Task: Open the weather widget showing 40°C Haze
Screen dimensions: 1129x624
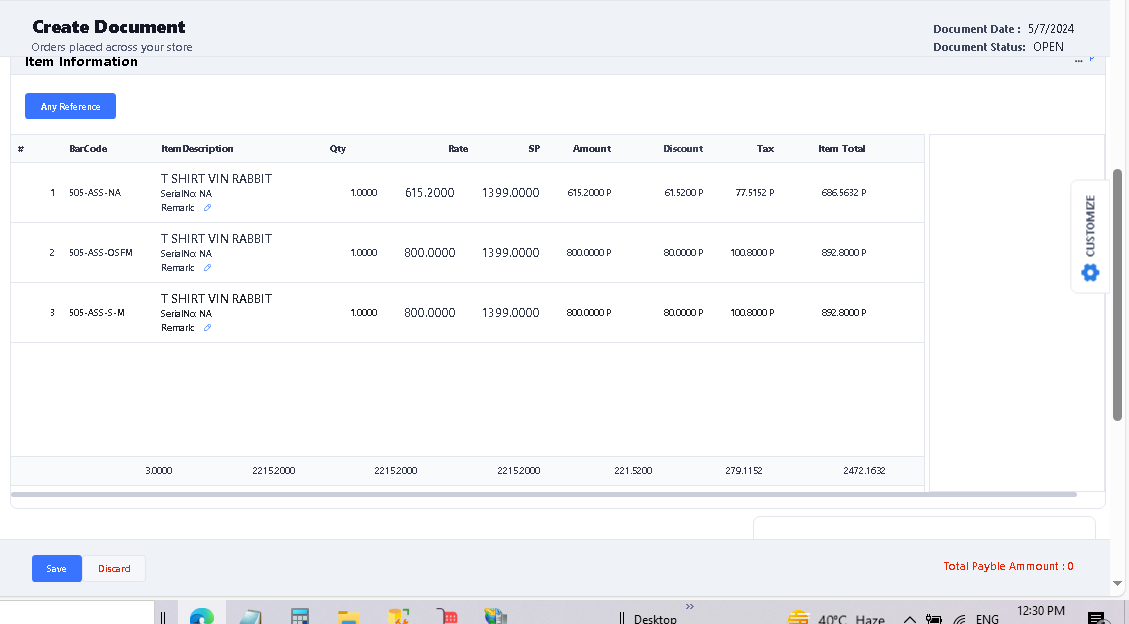Action: point(835,618)
